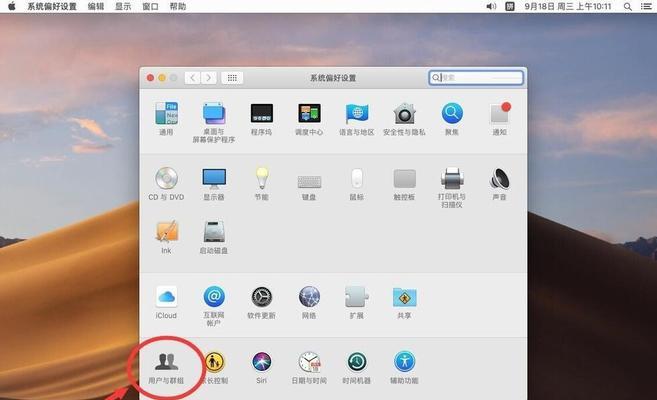Image resolution: width=657 pixels, height=400 pixels.
Task: Open the 声音 (Sound) pane
Action: point(499,183)
